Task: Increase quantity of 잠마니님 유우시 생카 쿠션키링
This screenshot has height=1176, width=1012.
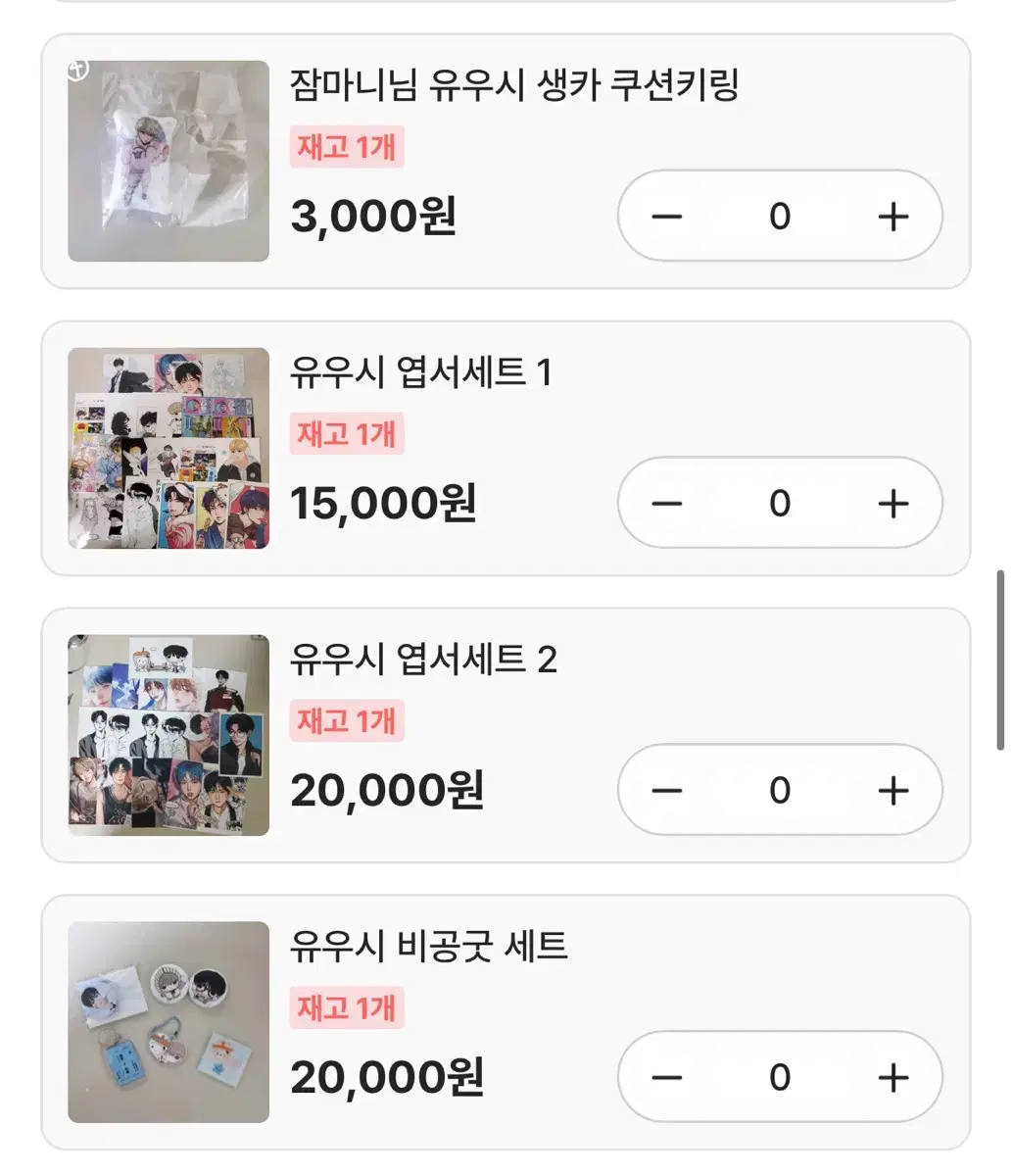Action: [892, 217]
